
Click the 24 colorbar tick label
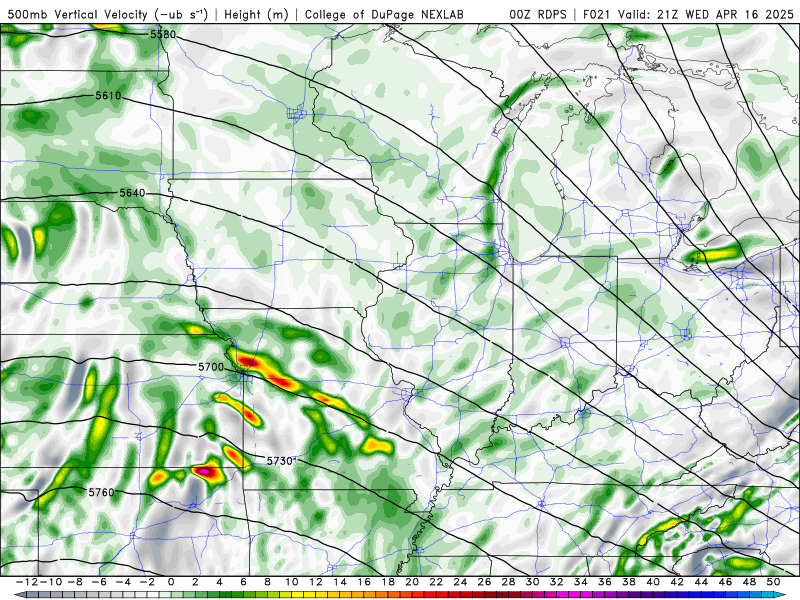tap(460, 582)
